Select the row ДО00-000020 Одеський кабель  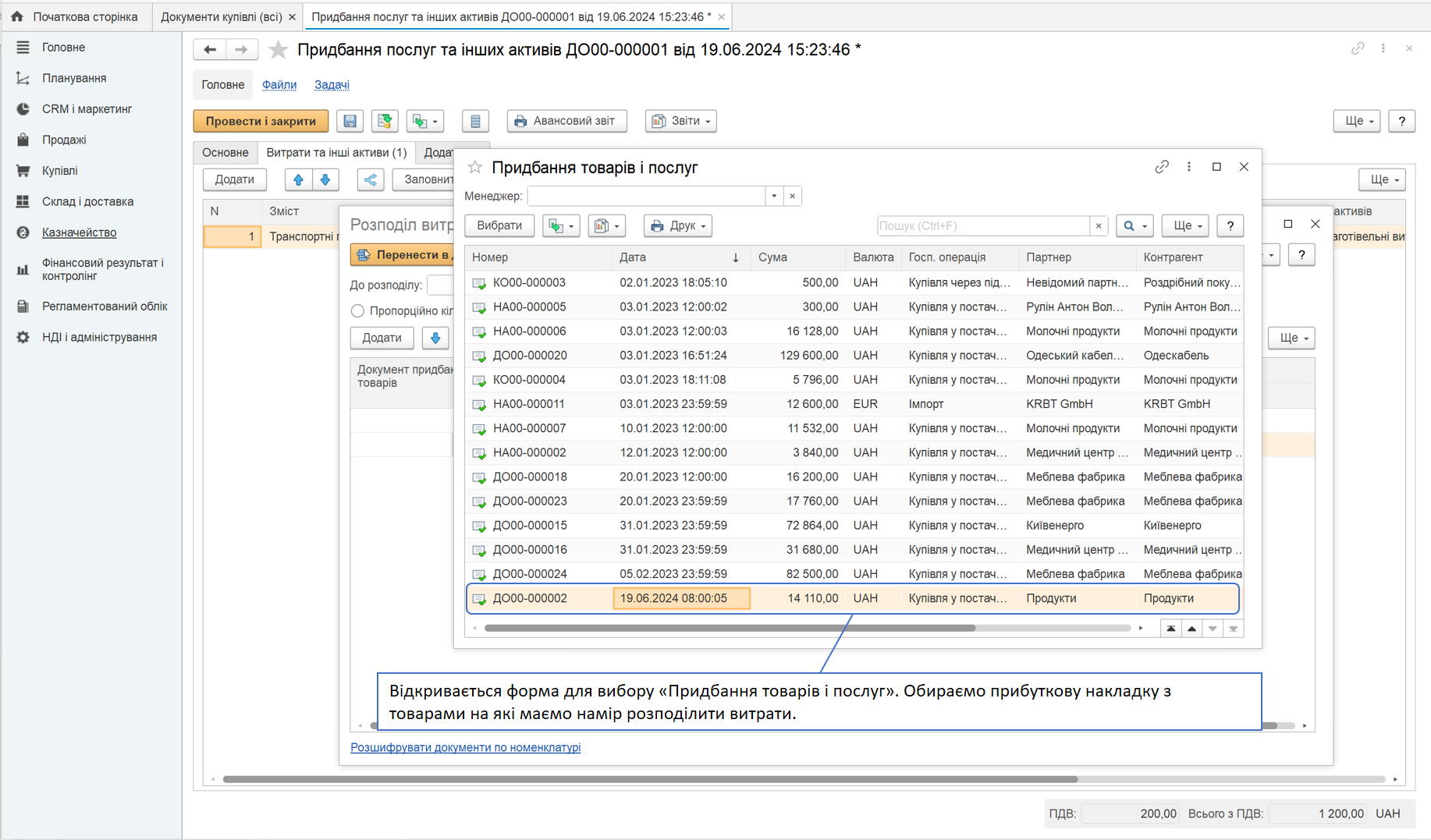pyautogui.click(x=853, y=356)
